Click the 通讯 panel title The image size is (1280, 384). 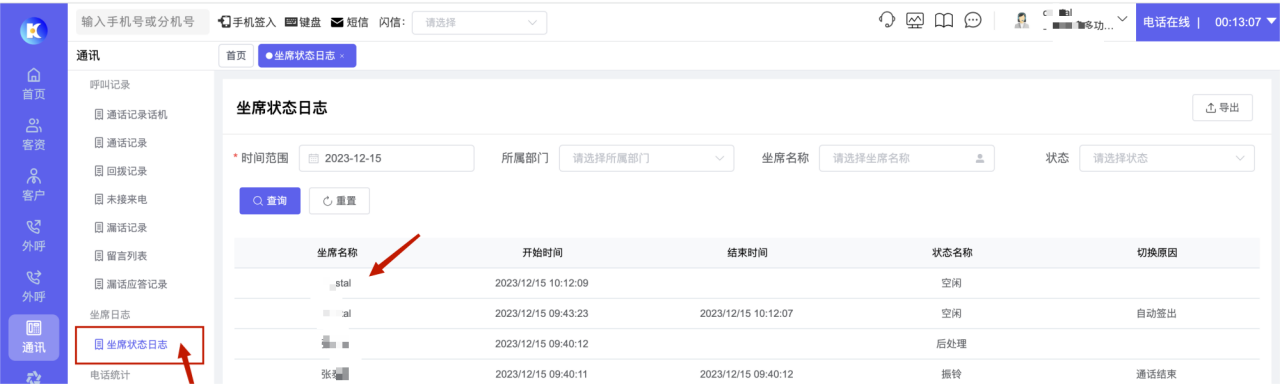click(87, 56)
